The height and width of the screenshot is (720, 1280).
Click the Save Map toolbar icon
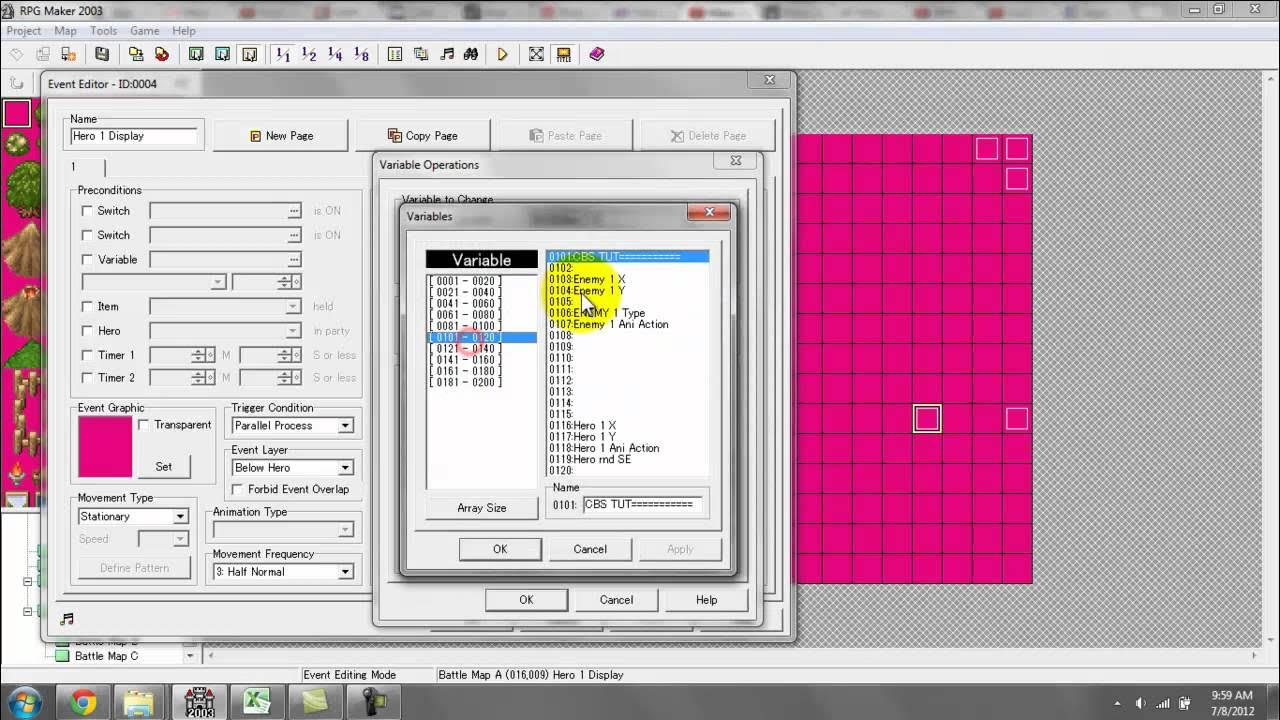click(x=136, y=54)
